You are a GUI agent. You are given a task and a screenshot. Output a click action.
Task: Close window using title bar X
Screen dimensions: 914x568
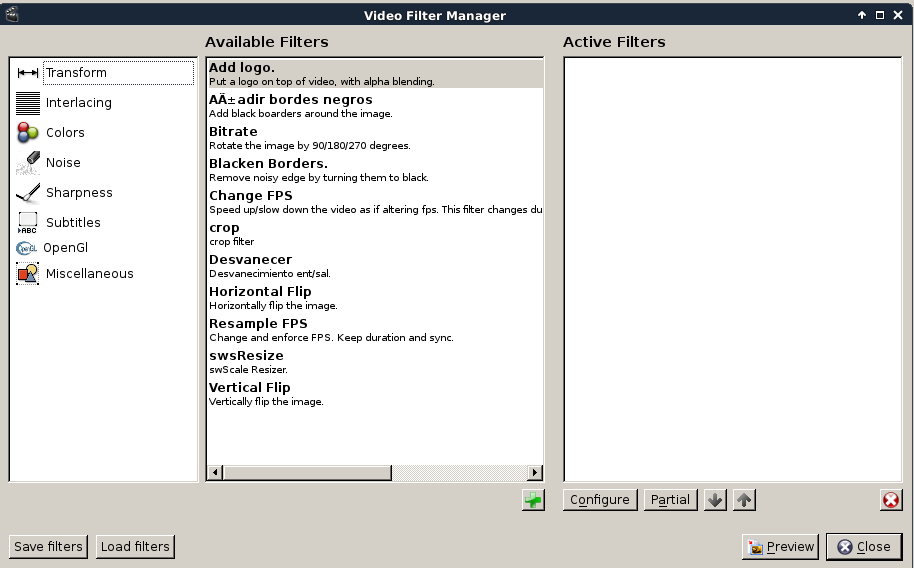pyautogui.click(x=898, y=15)
